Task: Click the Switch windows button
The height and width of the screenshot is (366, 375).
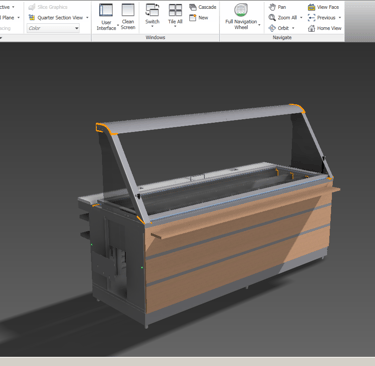Action: pos(152,15)
